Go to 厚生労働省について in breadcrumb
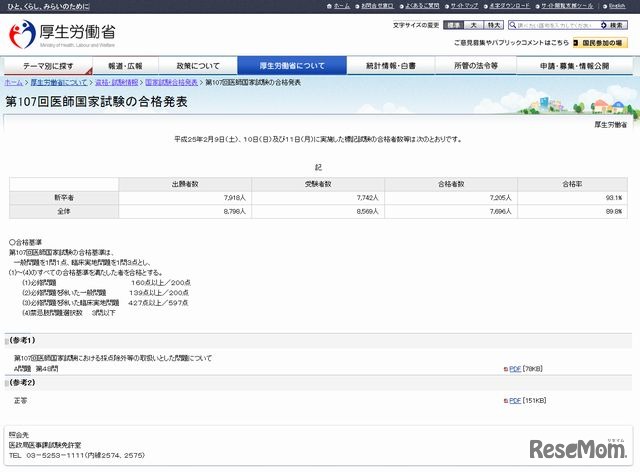 point(59,82)
